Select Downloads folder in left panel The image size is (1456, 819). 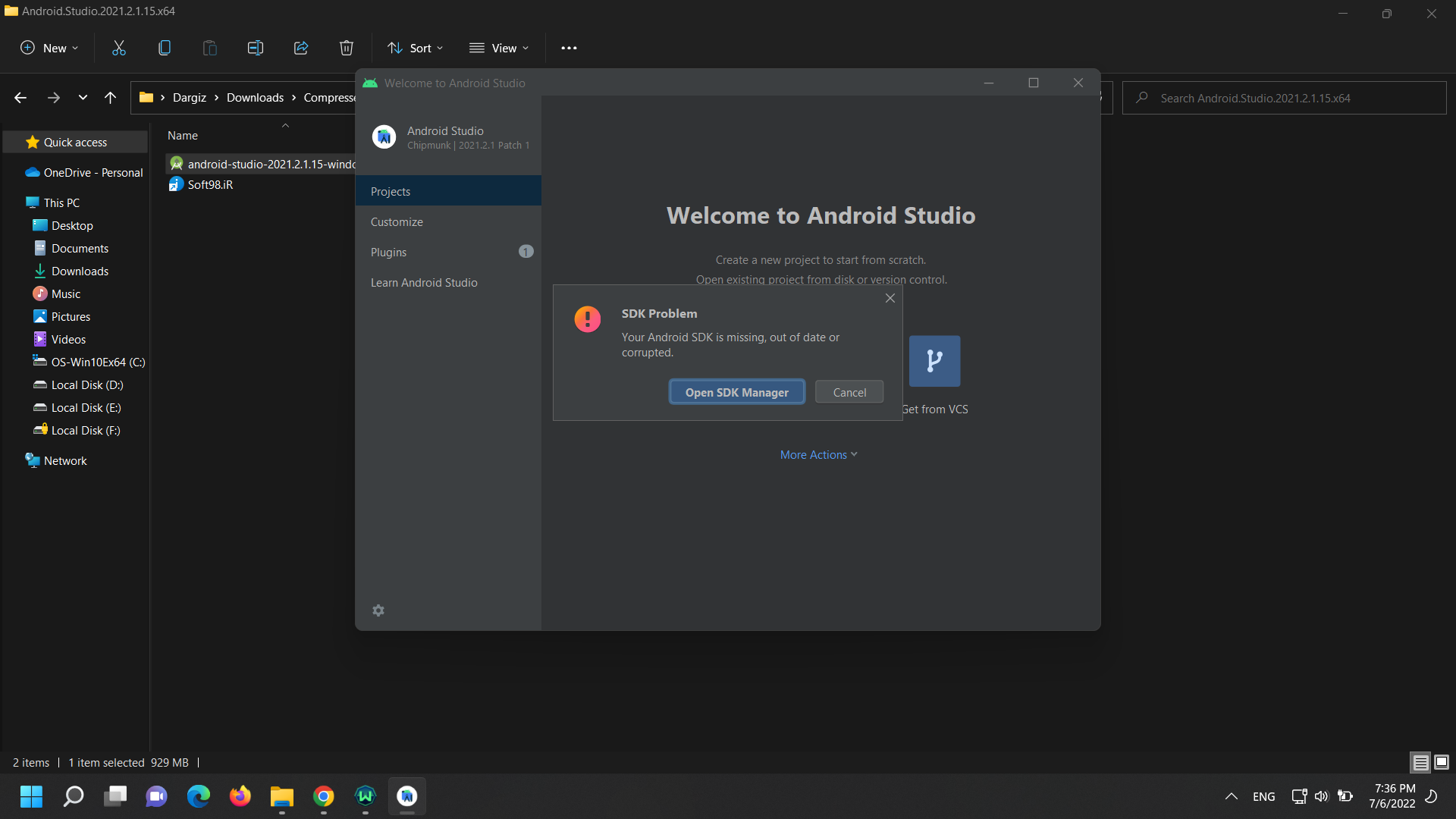79,270
